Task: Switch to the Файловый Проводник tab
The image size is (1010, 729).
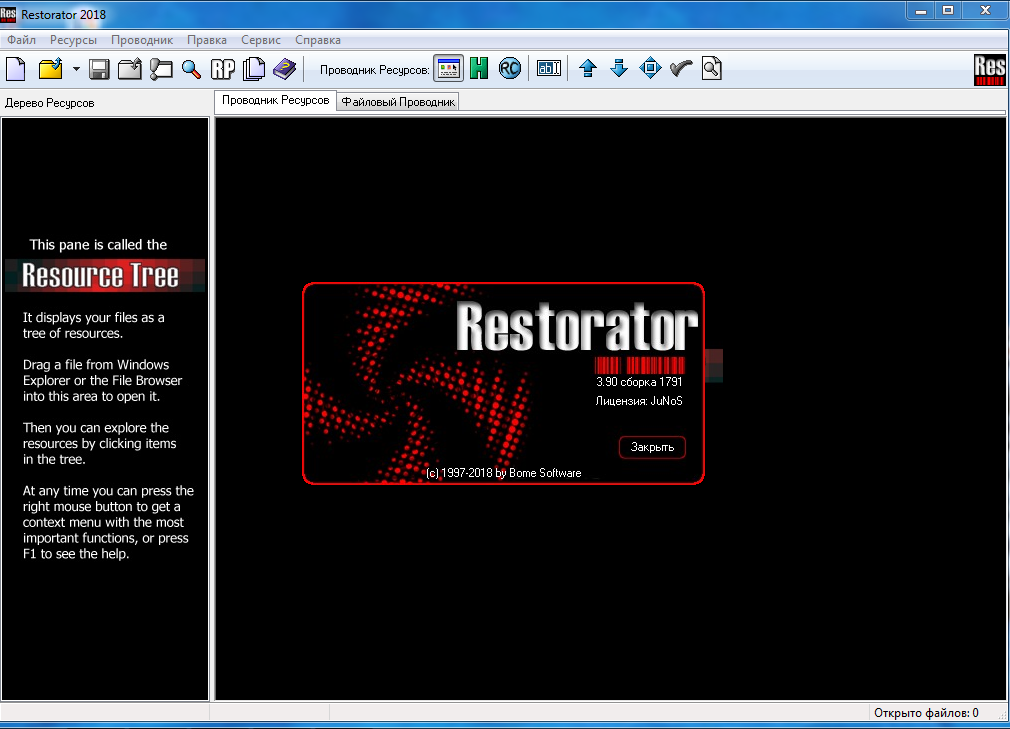Action: point(398,102)
